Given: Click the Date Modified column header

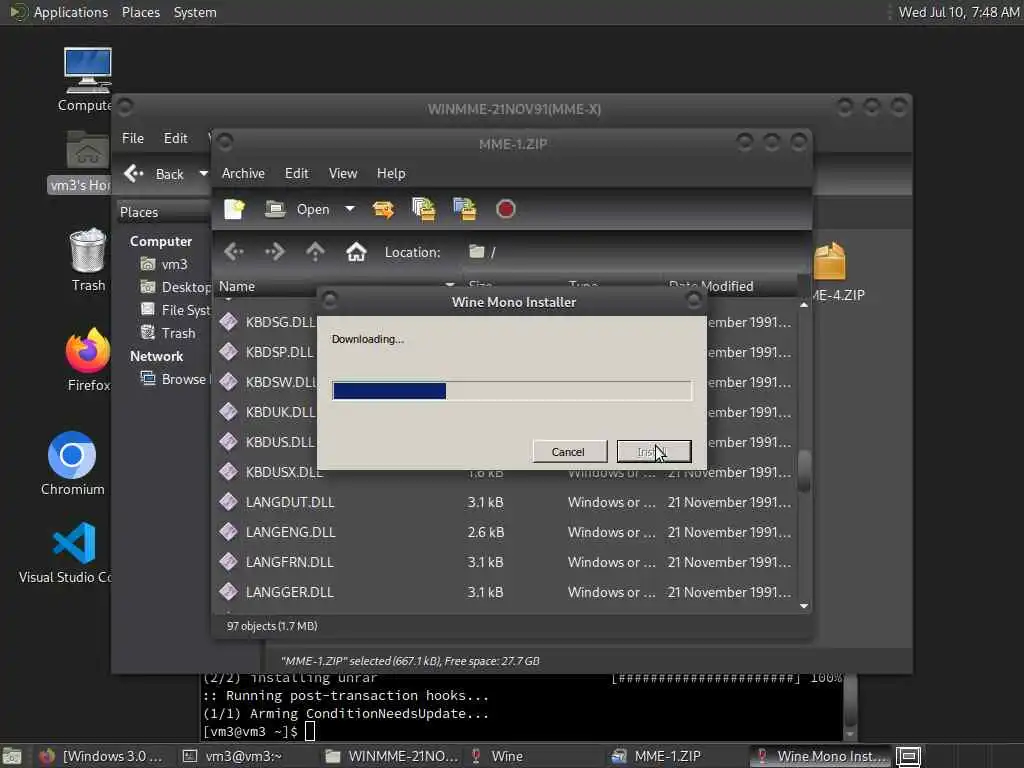Looking at the screenshot, I should pos(731,286).
